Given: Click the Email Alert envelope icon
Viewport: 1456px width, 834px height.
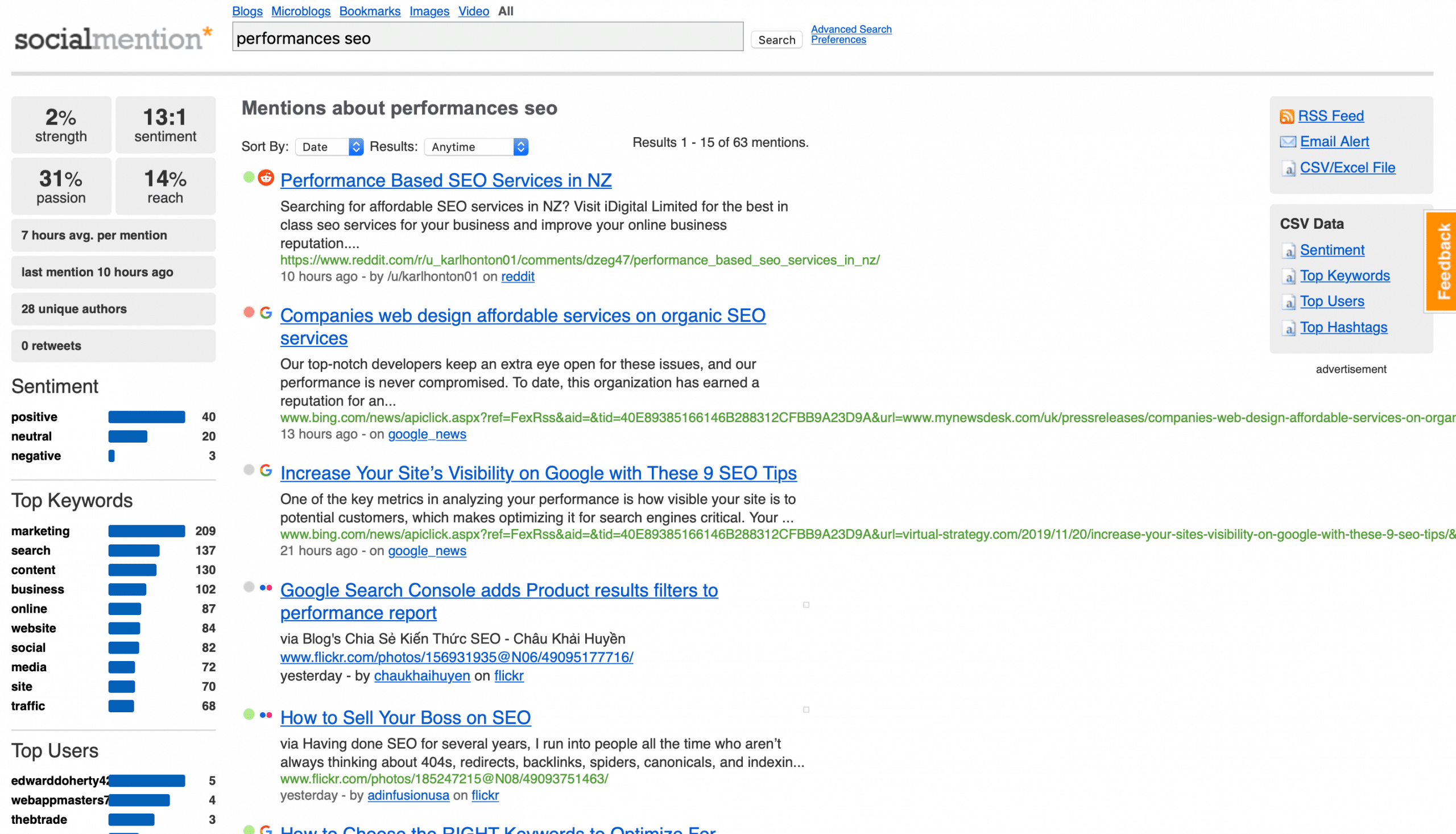Looking at the screenshot, I should pyautogui.click(x=1288, y=142).
